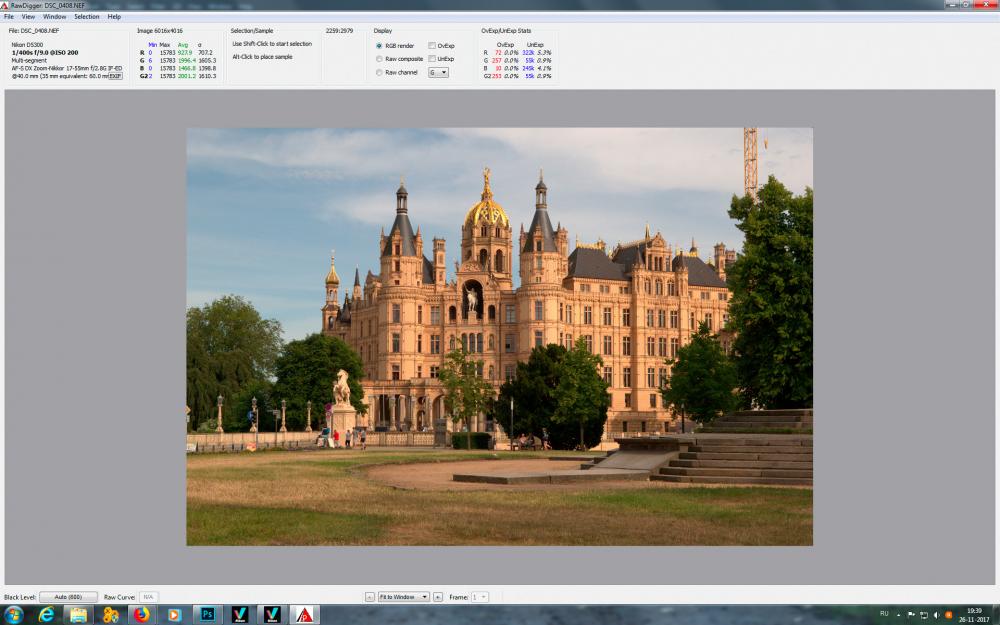1000x625 pixels.
Task: Expand the Fit to Window zoom dropdown
Action: click(404, 597)
